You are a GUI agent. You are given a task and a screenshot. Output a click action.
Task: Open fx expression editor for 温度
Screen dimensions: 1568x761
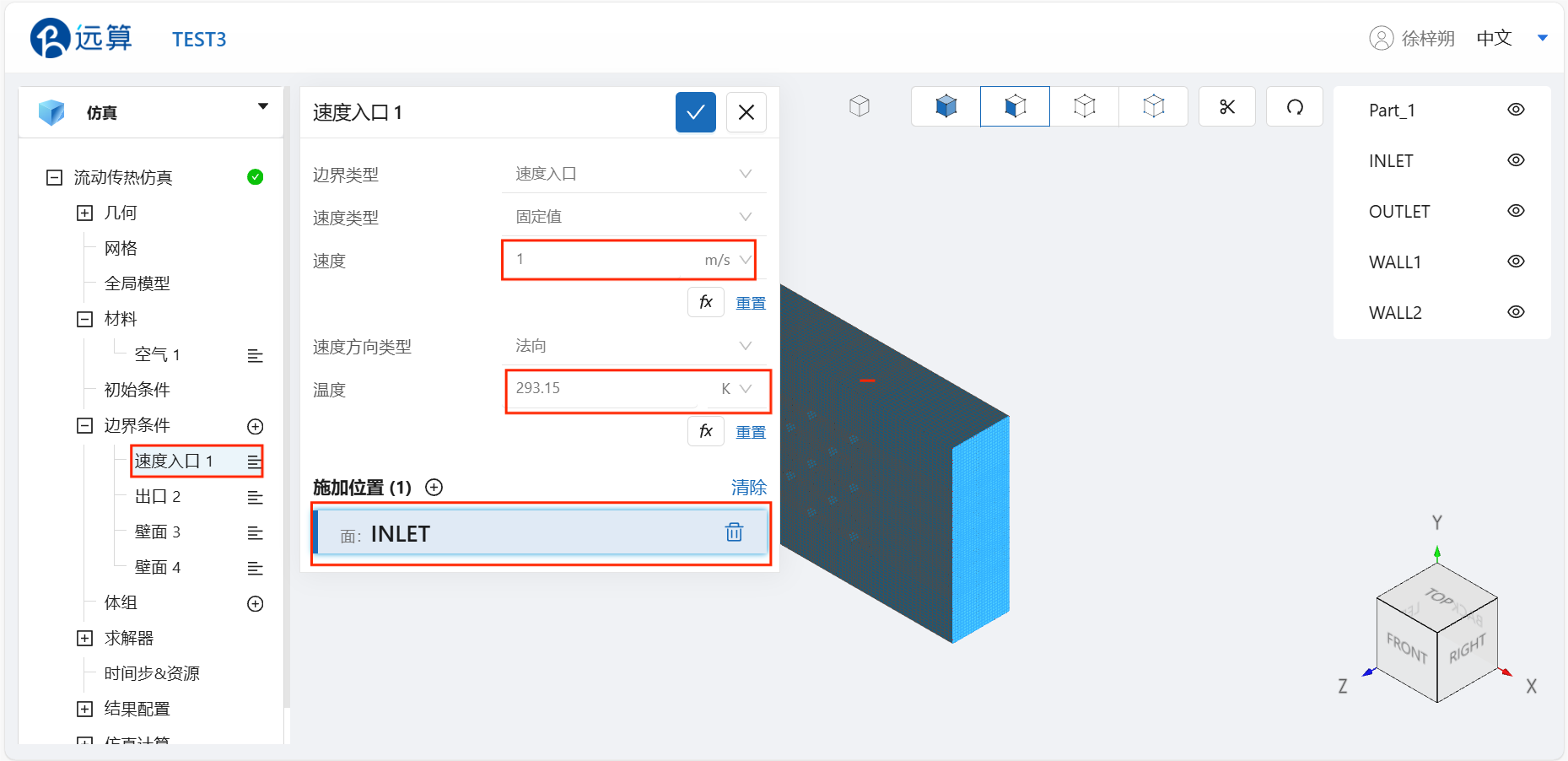706,431
